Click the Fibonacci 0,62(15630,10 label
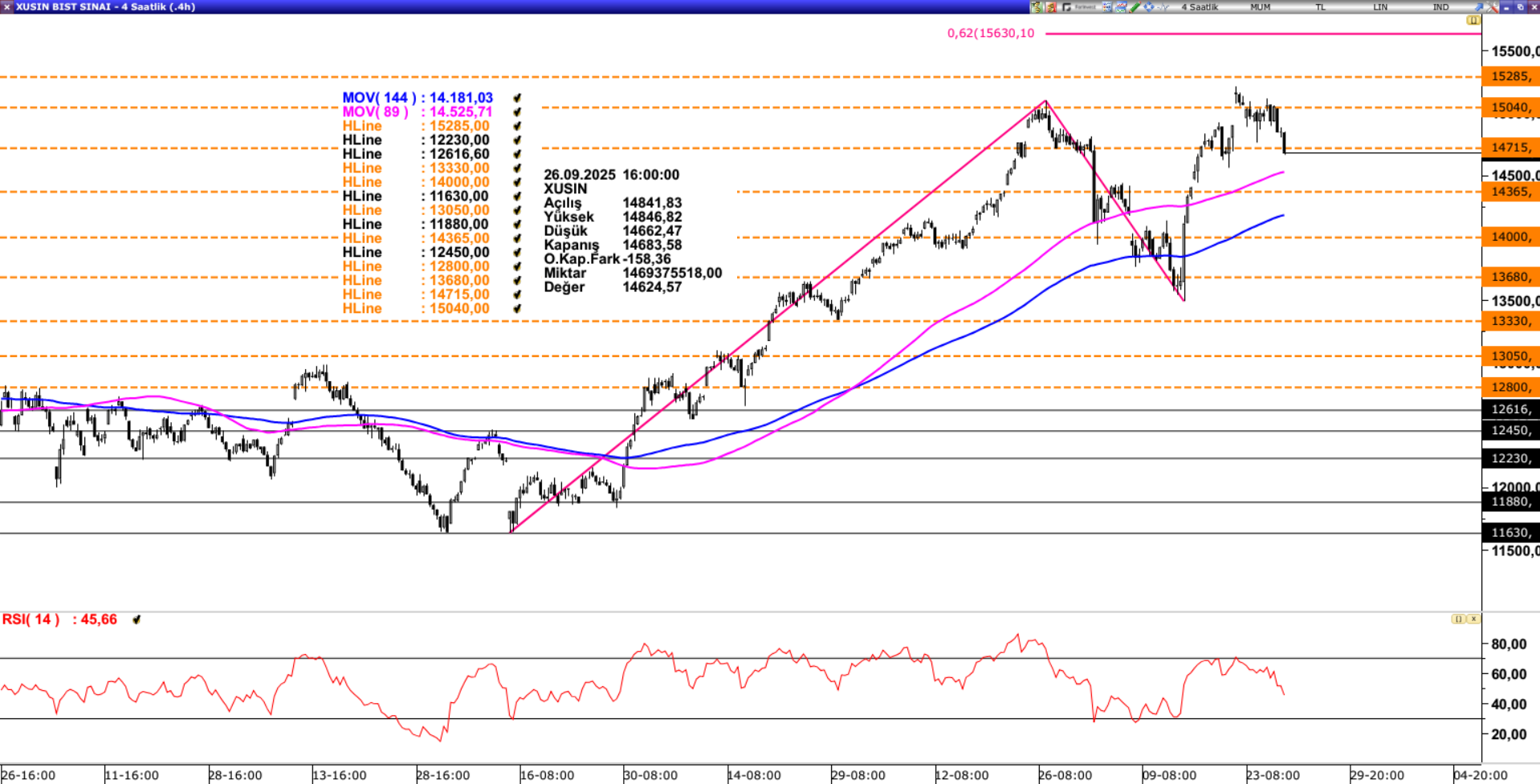 (x=991, y=33)
